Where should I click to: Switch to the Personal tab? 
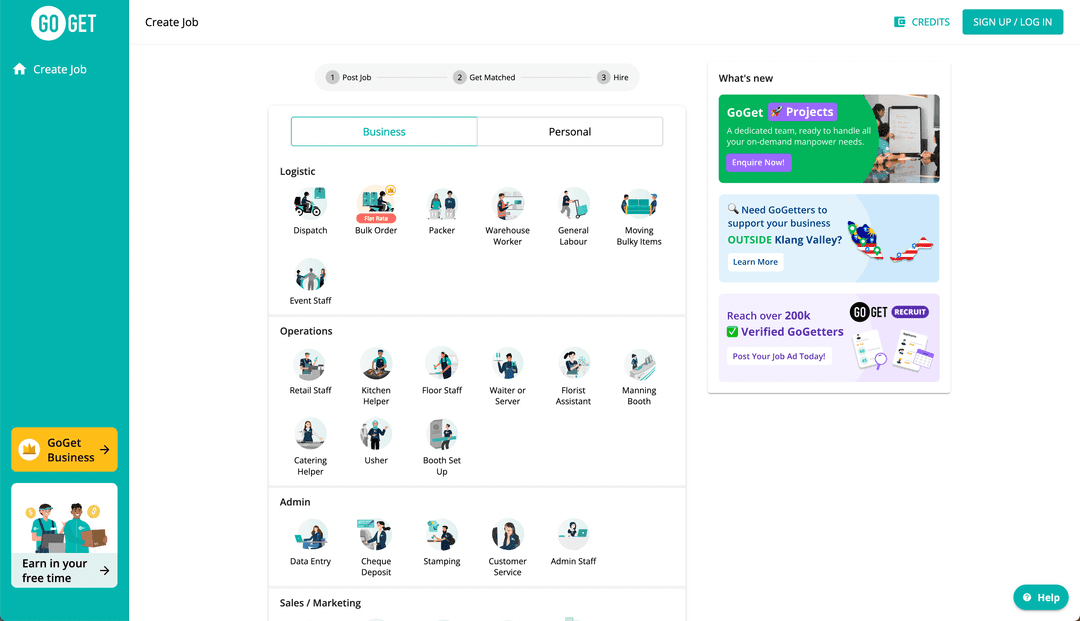pyautogui.click(x=570, y=132)
